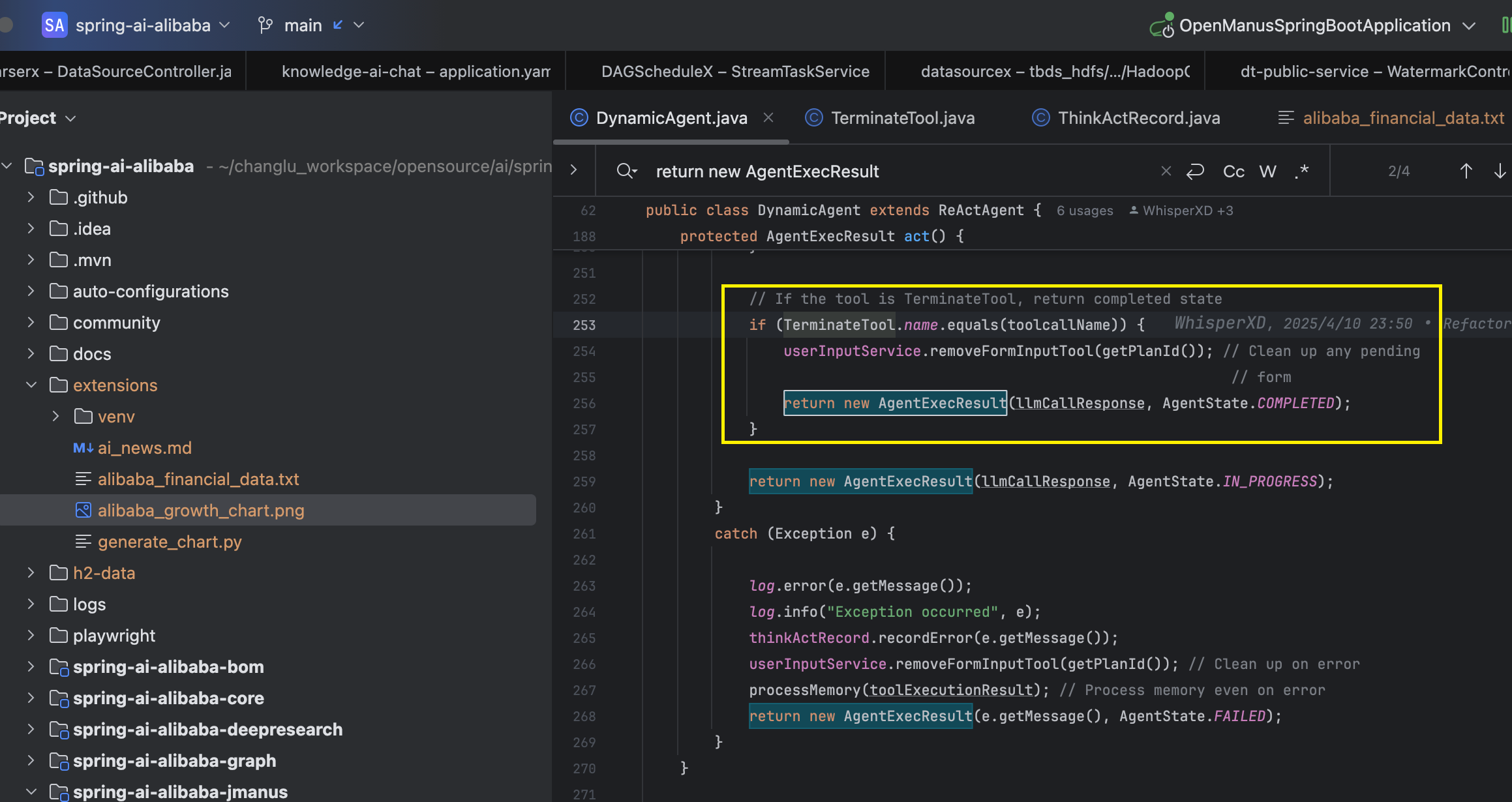Open the search history magnifier icon
This screenshot has width=1512, height=802.
pyautogui.click(x=626, y=171)
